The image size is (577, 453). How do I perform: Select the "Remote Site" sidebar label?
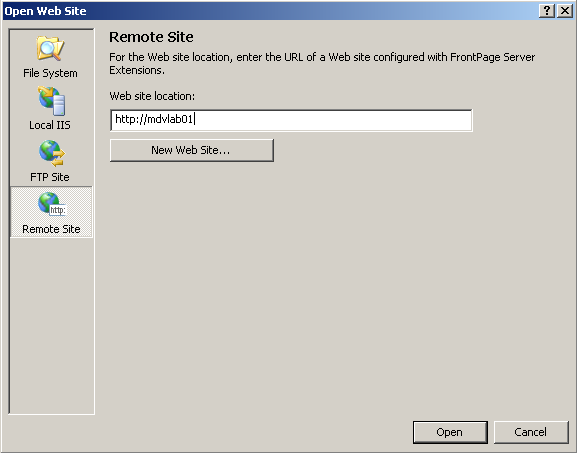click(51, 229)
